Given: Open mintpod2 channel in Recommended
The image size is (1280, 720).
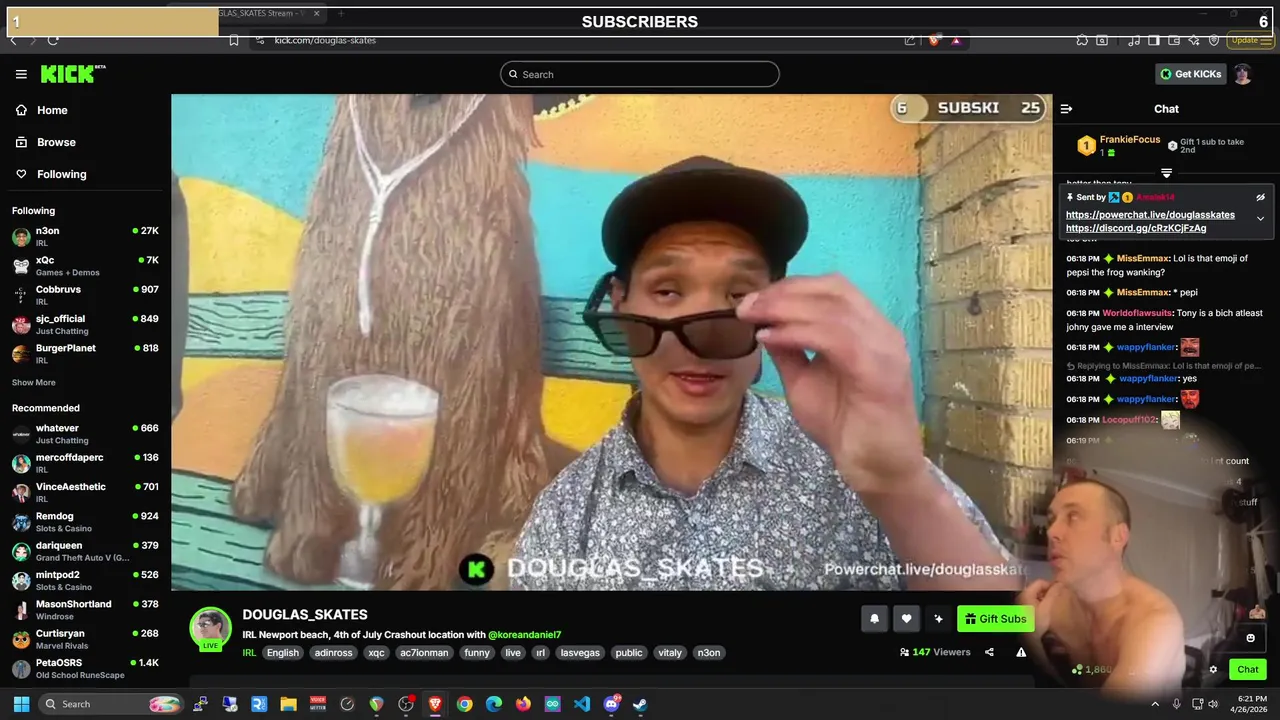Looking at the screenshot, I should point(85,580).
